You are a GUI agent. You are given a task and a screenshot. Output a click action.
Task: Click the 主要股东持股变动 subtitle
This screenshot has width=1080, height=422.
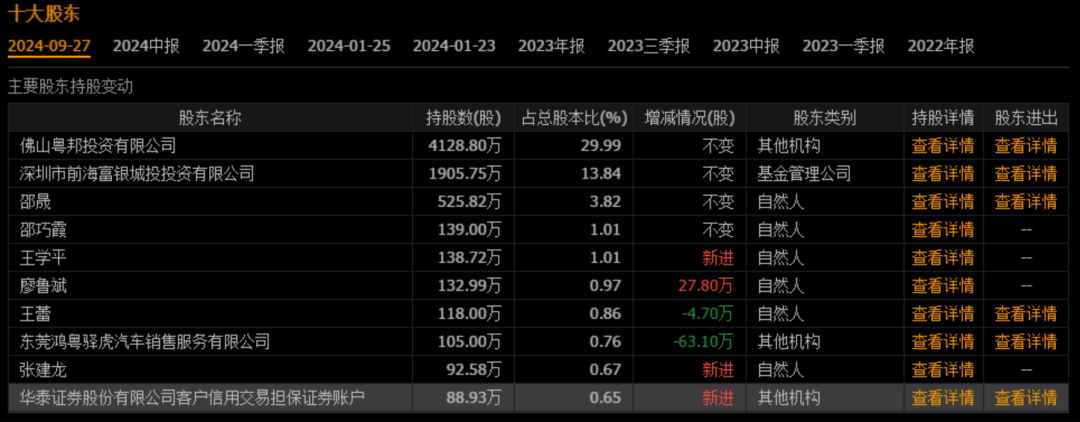pyautogui.click(x=70, y=87)
